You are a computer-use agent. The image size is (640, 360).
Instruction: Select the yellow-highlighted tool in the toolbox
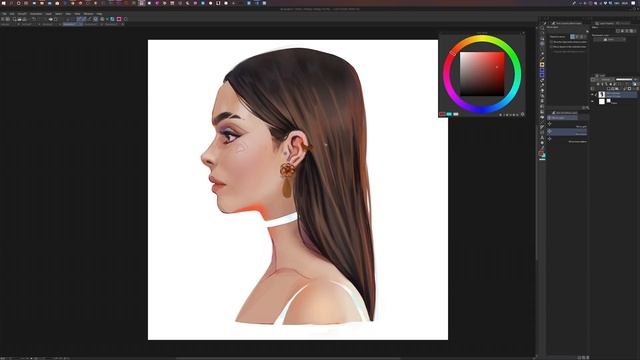click(542, 64)
